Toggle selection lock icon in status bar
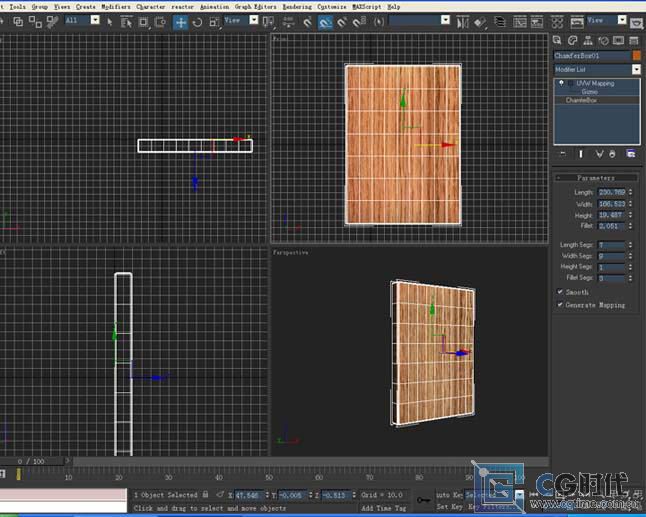The width and height of the screenshot is (646, 517). [x=205, y=494]
